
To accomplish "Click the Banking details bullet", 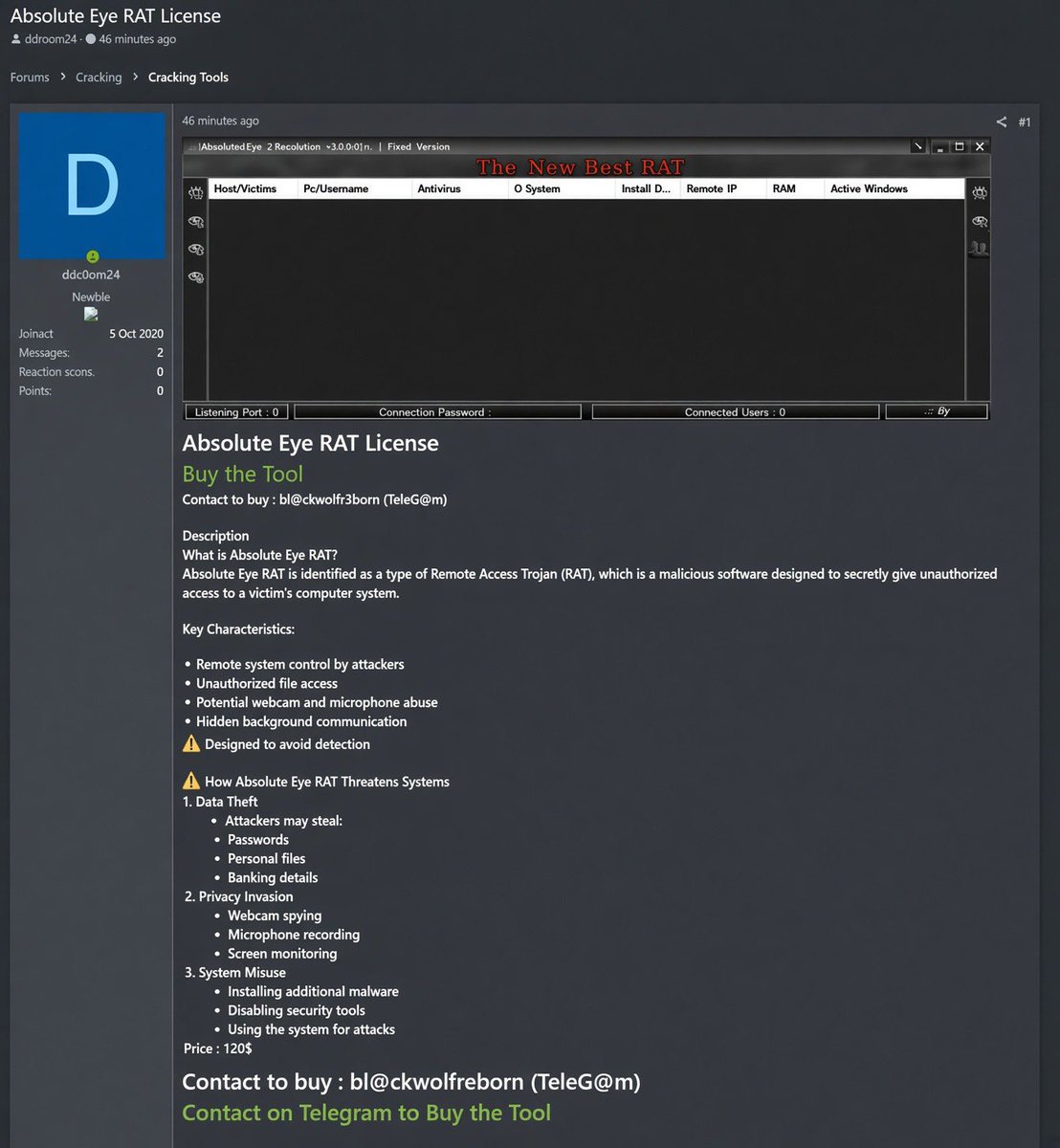I will [x=273, y=877].
